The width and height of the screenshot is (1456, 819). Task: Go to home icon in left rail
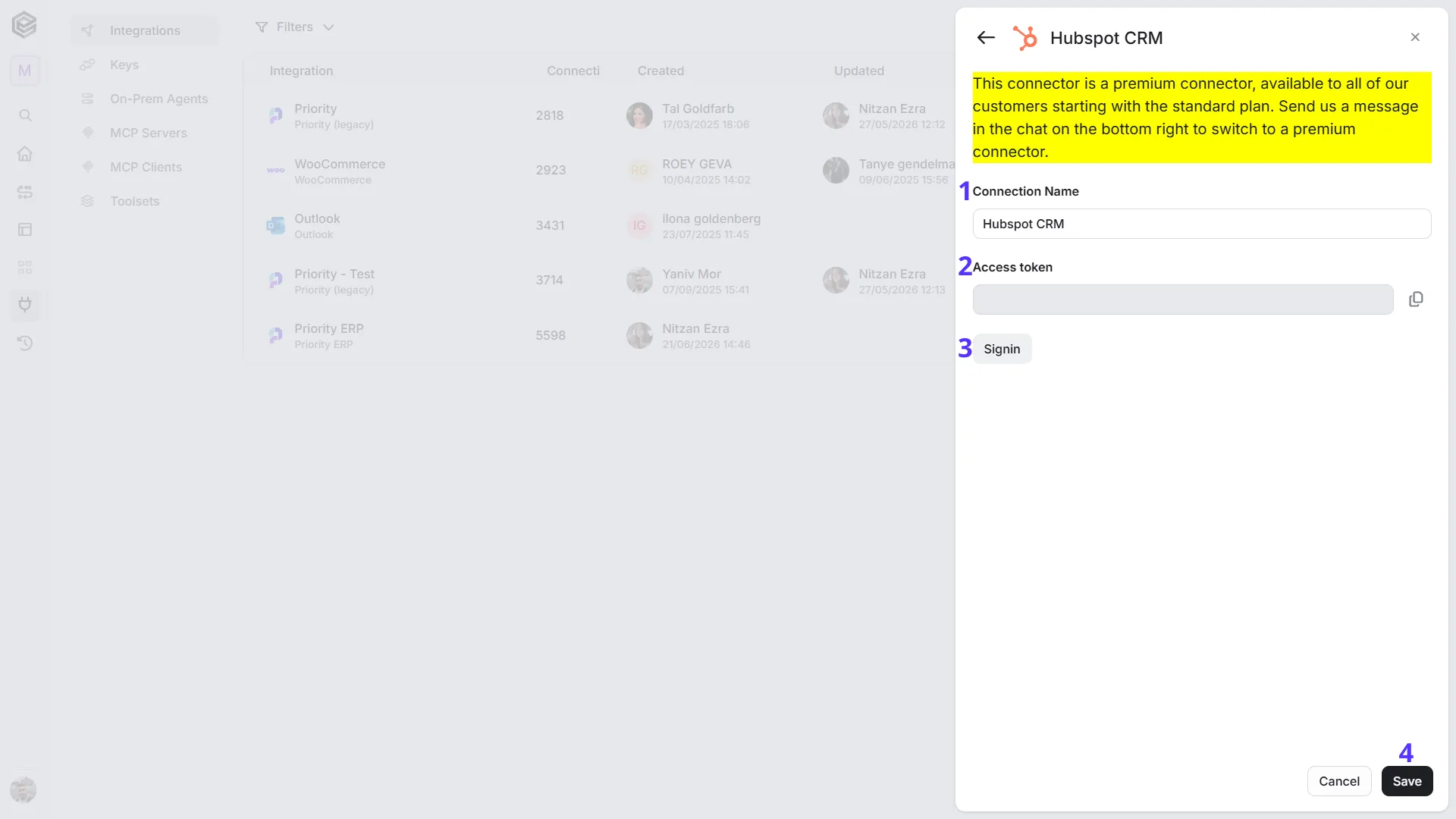click(x=25, y=154)
